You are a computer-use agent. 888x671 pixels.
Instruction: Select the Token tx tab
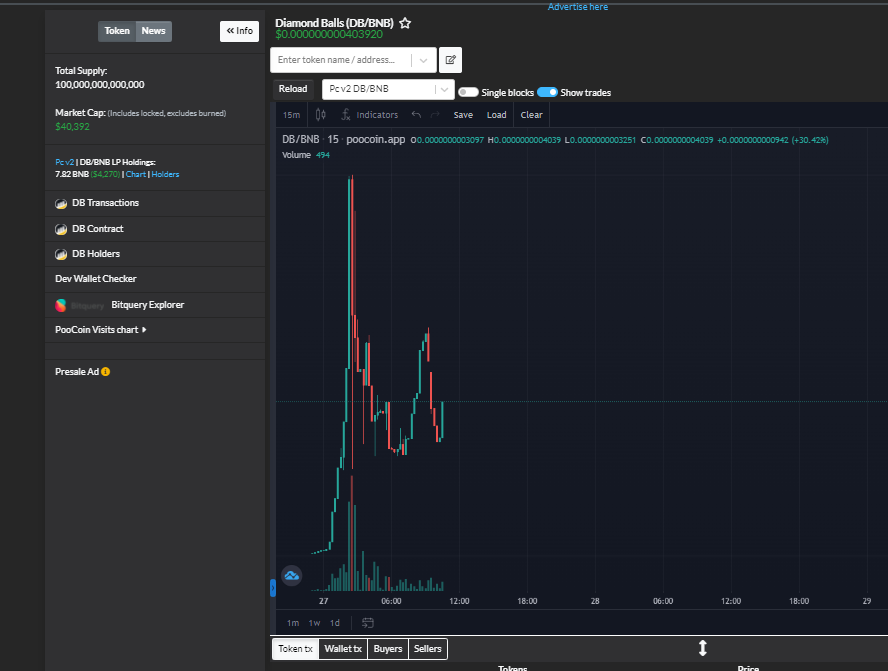tap(295, 649)
